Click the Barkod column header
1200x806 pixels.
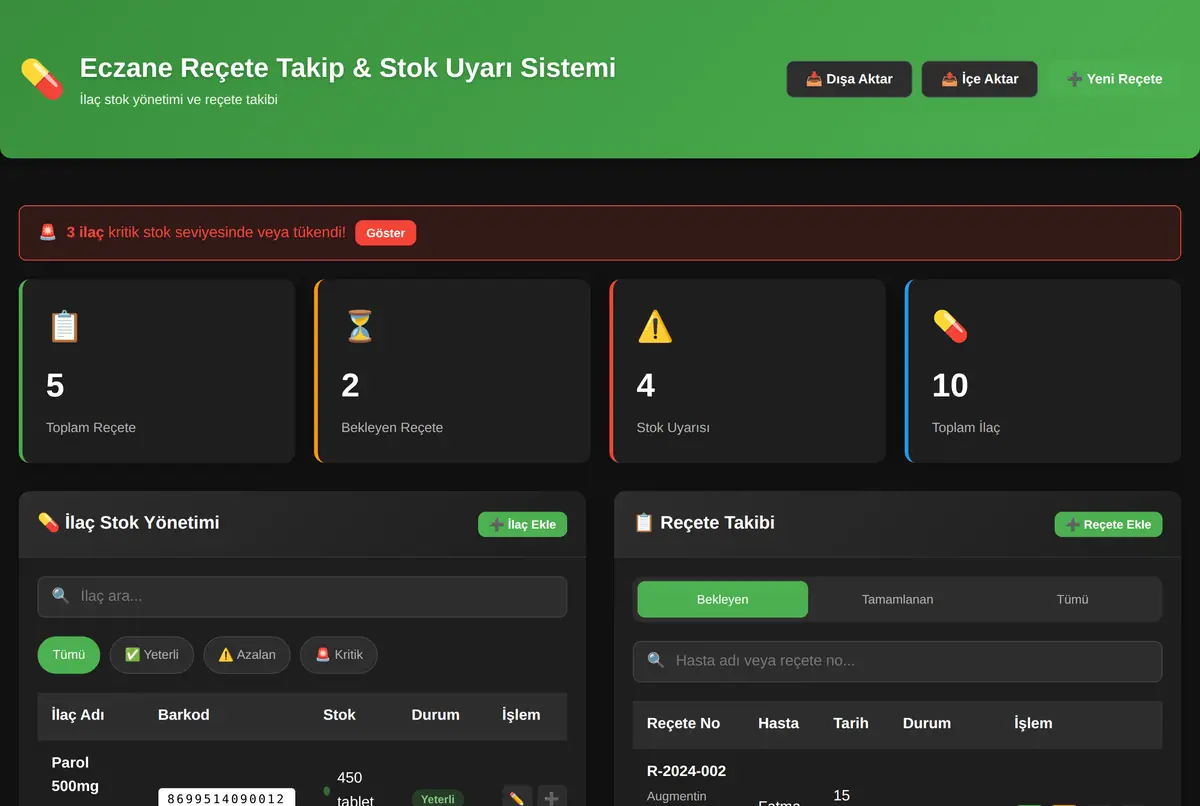[184, 715]
